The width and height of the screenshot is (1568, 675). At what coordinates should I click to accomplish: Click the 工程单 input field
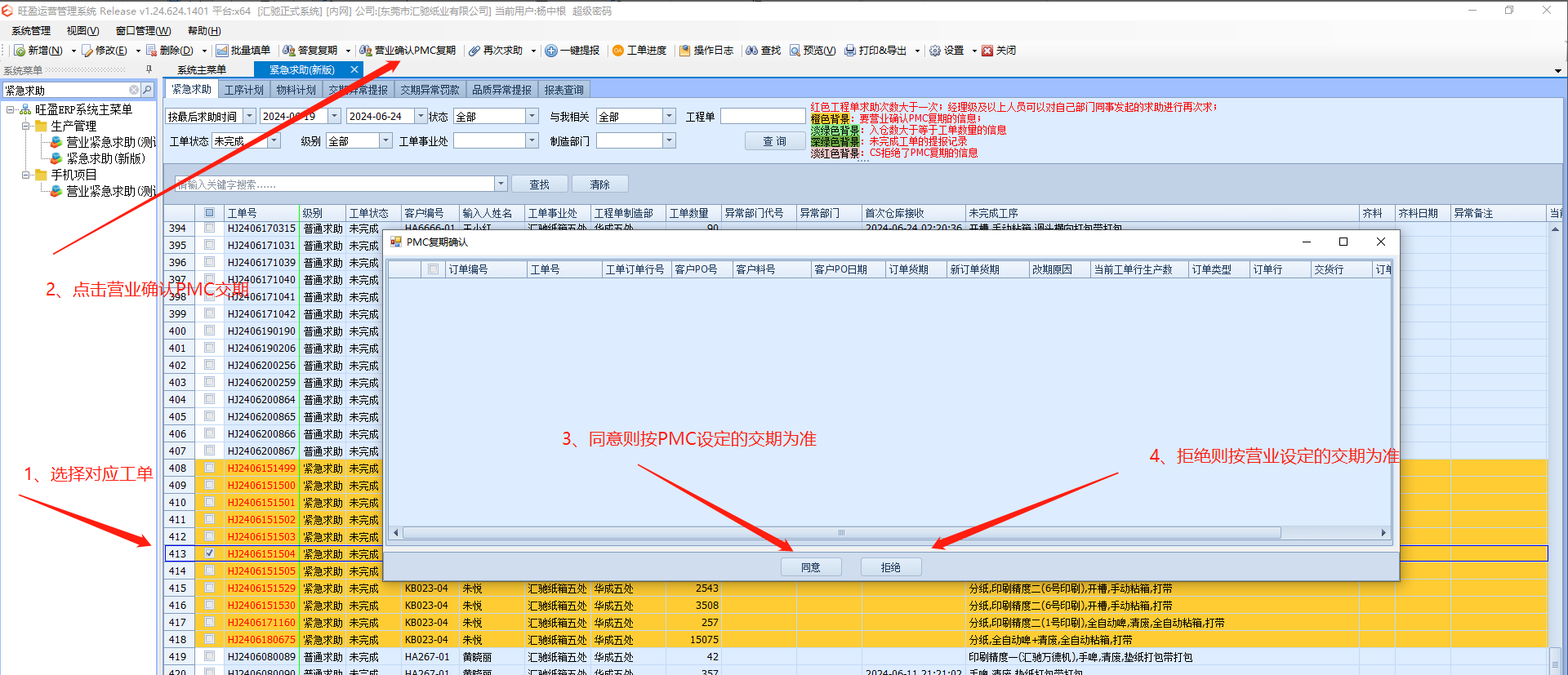pyautogui.click(x=763, y=116)
